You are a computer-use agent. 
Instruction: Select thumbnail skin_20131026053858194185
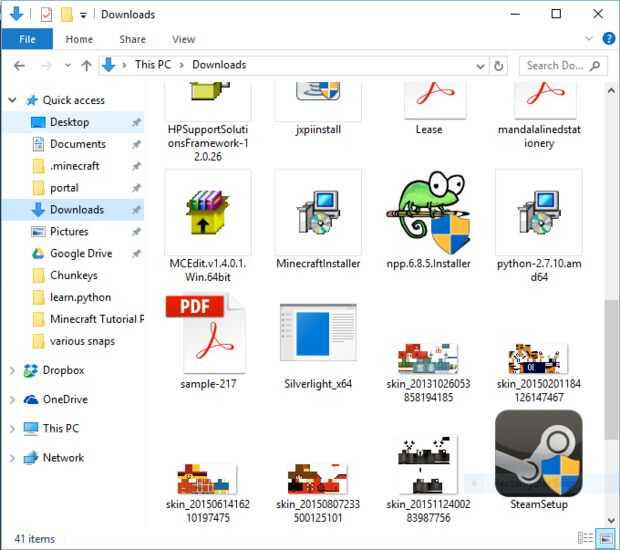(428, 358)
